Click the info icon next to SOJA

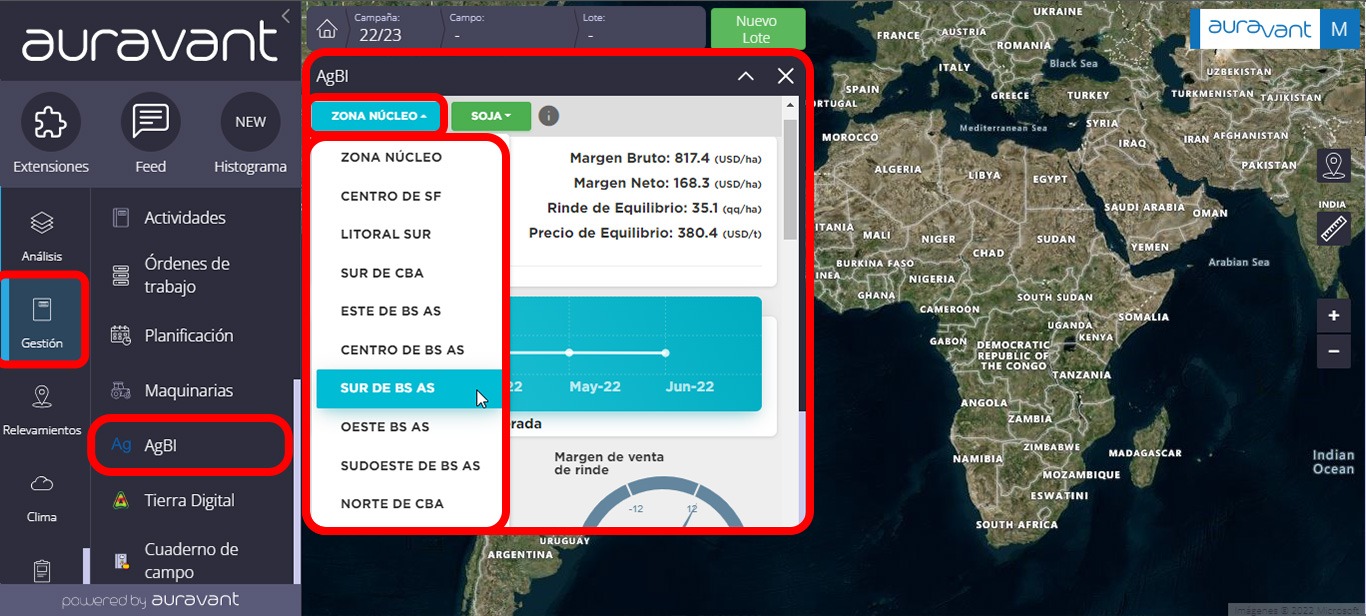(x=548, y=116)
